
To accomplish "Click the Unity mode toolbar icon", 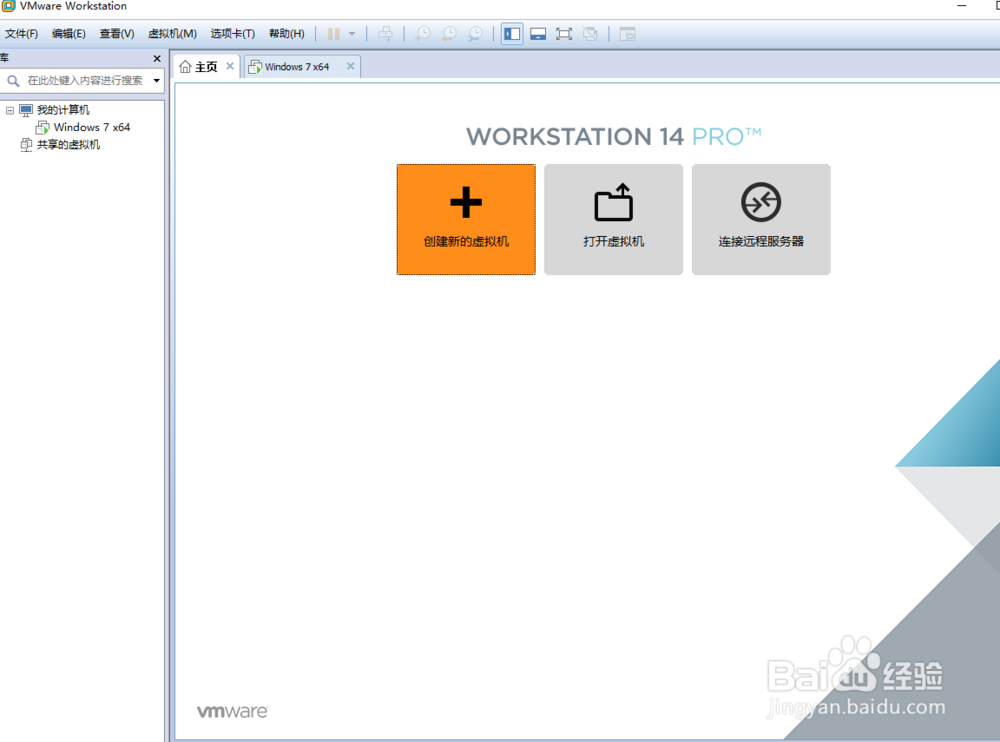I will (591, 34).
